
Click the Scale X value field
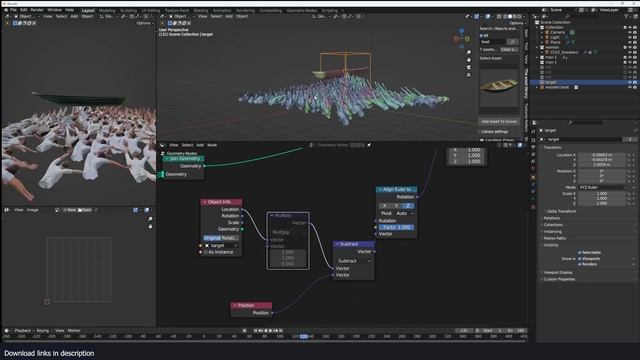(602, 193)
